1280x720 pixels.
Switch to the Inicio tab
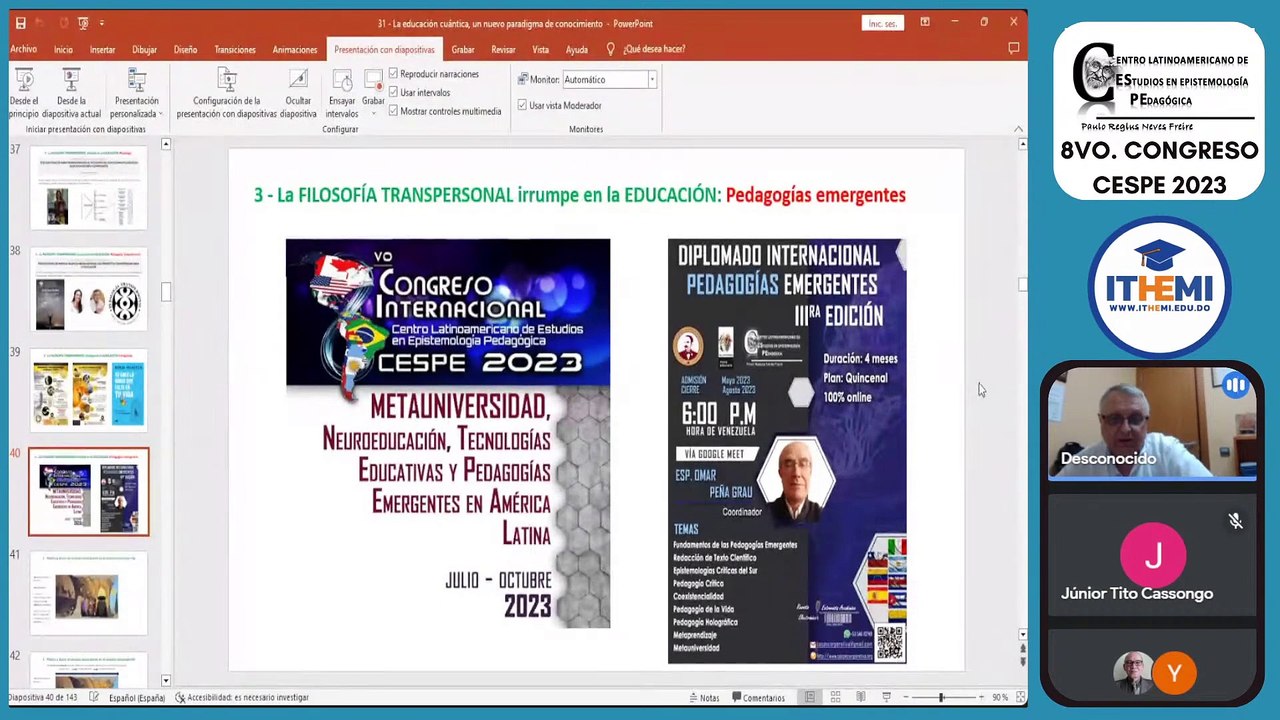coord(63,49)
